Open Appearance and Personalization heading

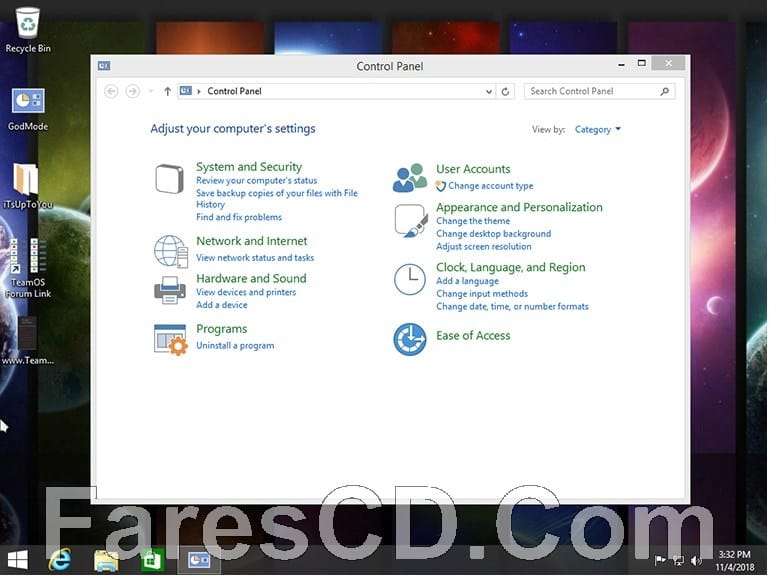pos(519,207)
